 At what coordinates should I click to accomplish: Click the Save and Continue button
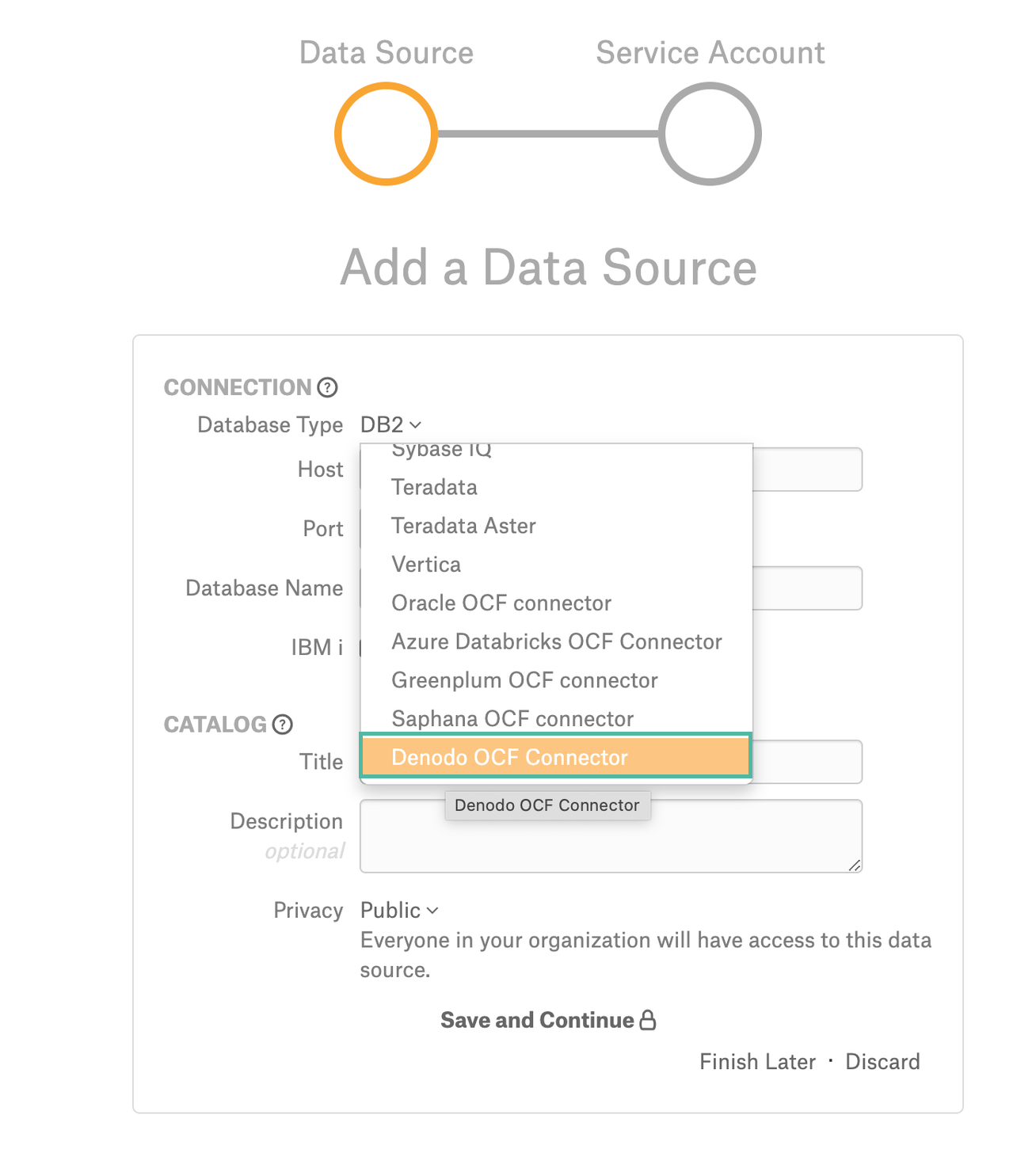548,1020
